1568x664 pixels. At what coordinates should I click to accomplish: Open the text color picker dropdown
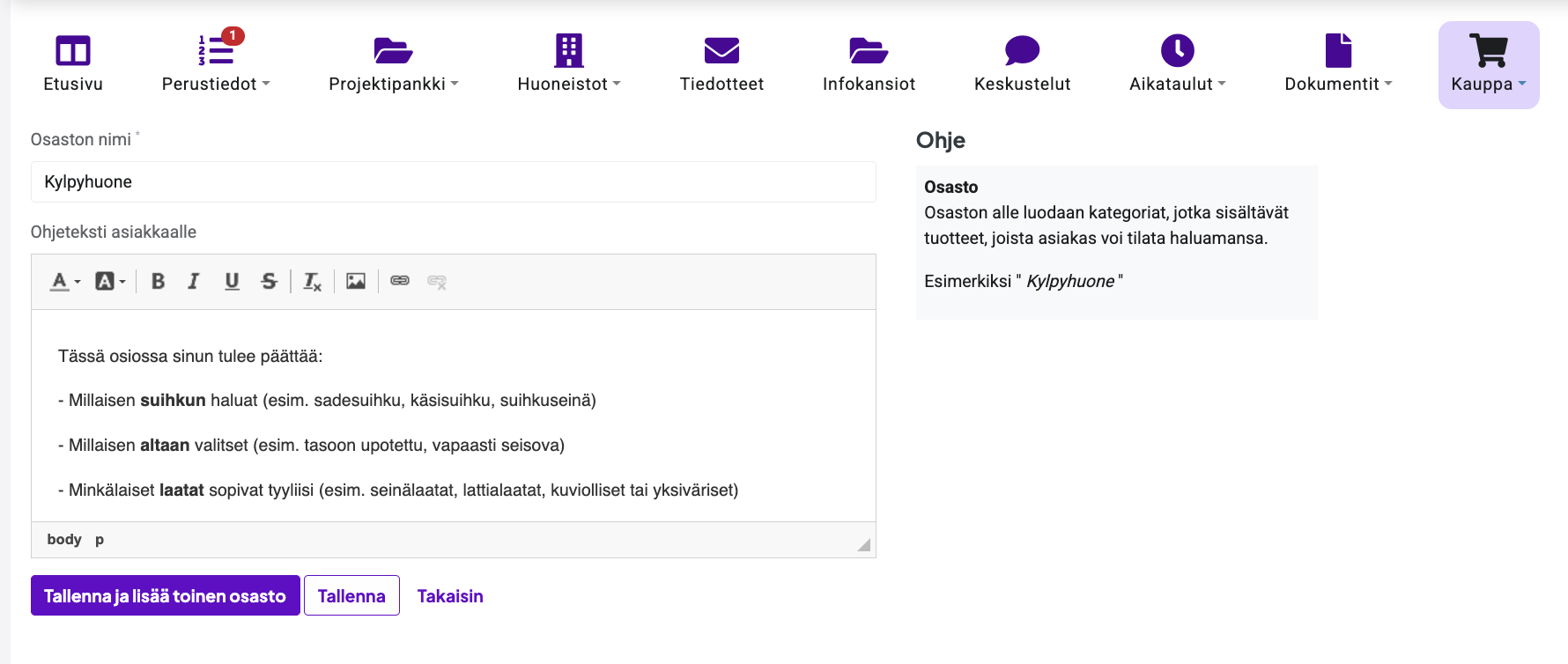click(64, 281)
